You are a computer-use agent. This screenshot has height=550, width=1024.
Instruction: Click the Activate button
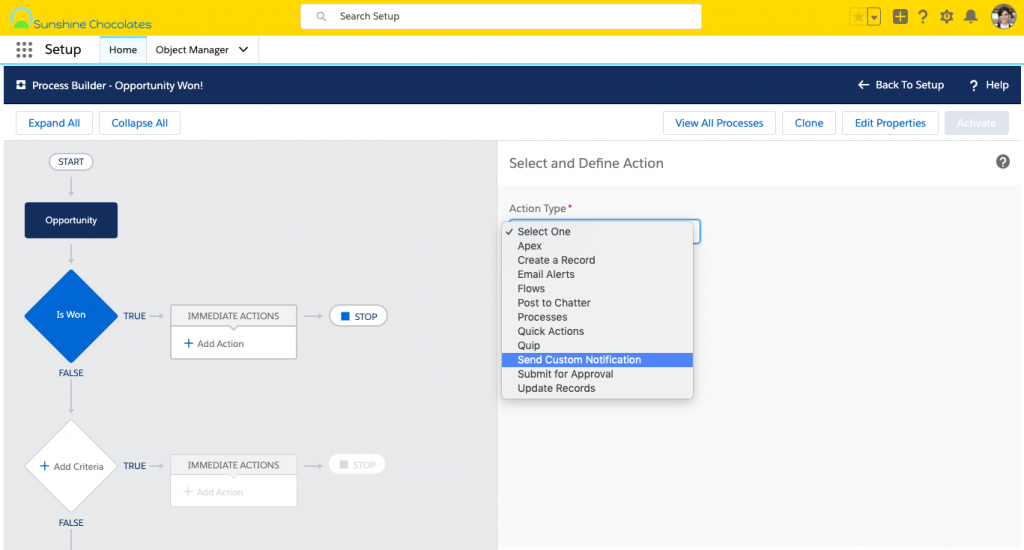pyautogui.click(x=976, y=123)
